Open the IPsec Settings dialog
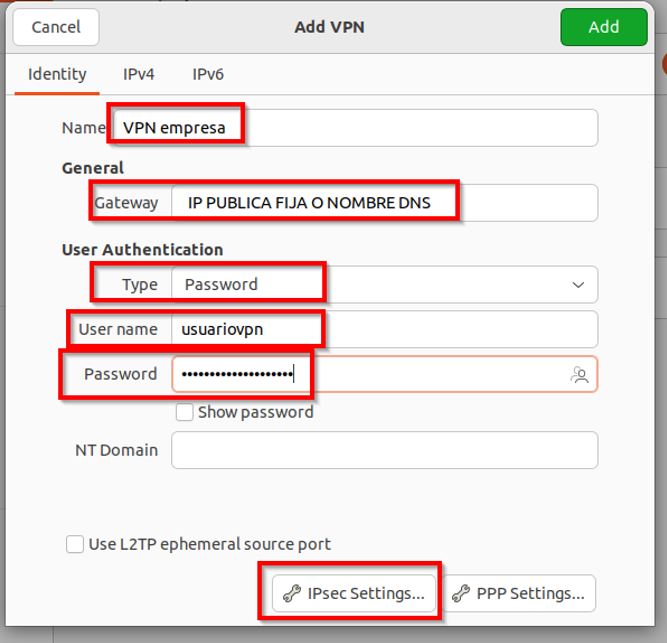The height and width of the screenshot is (643, 667). pyautogui.click(x=354, y=594)
